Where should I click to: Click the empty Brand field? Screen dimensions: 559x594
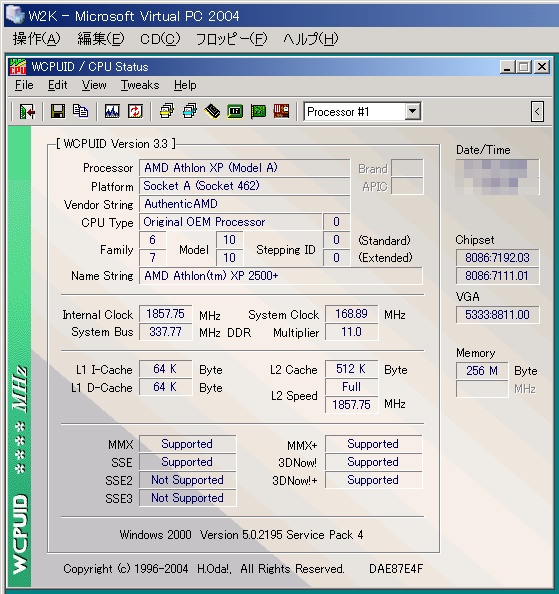pyautogui.click(x=407, y=168)
